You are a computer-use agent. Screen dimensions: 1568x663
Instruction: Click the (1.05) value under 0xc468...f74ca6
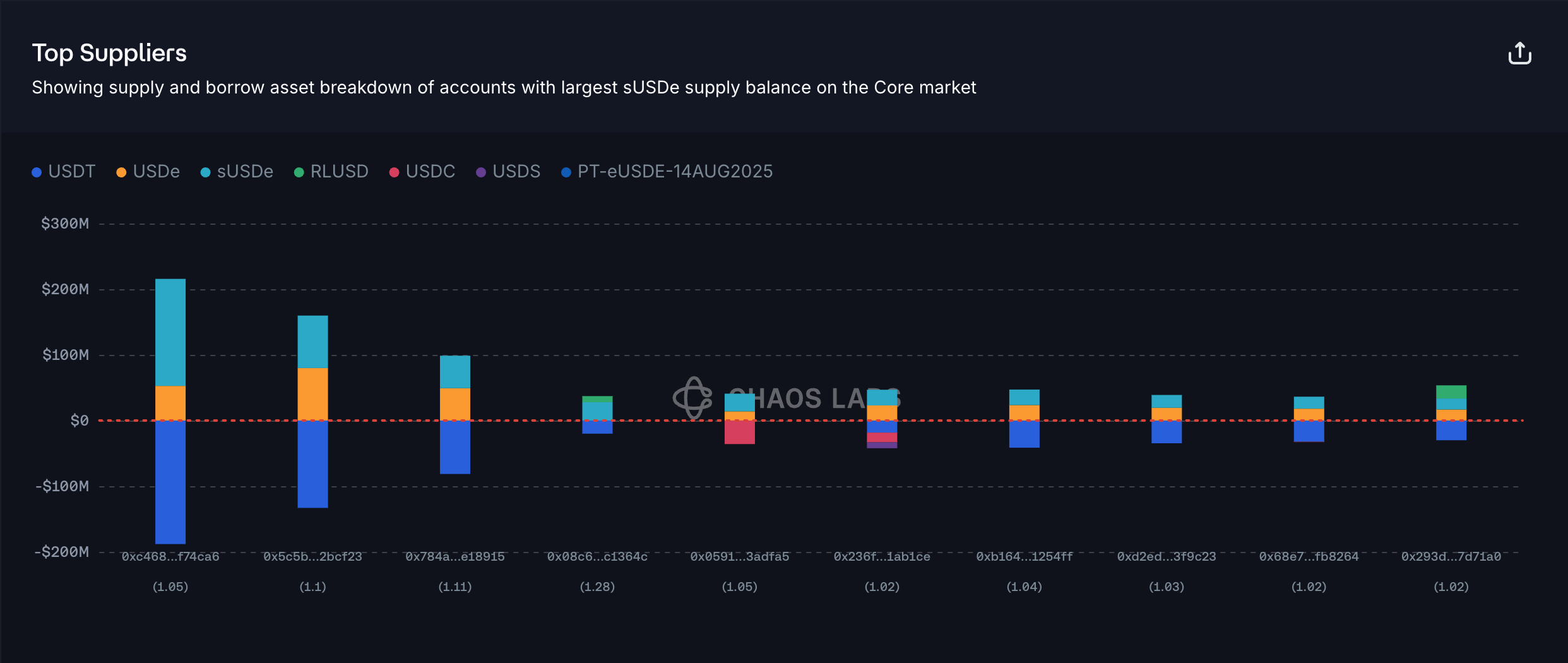pyautogui.click(x=170, y=587)
